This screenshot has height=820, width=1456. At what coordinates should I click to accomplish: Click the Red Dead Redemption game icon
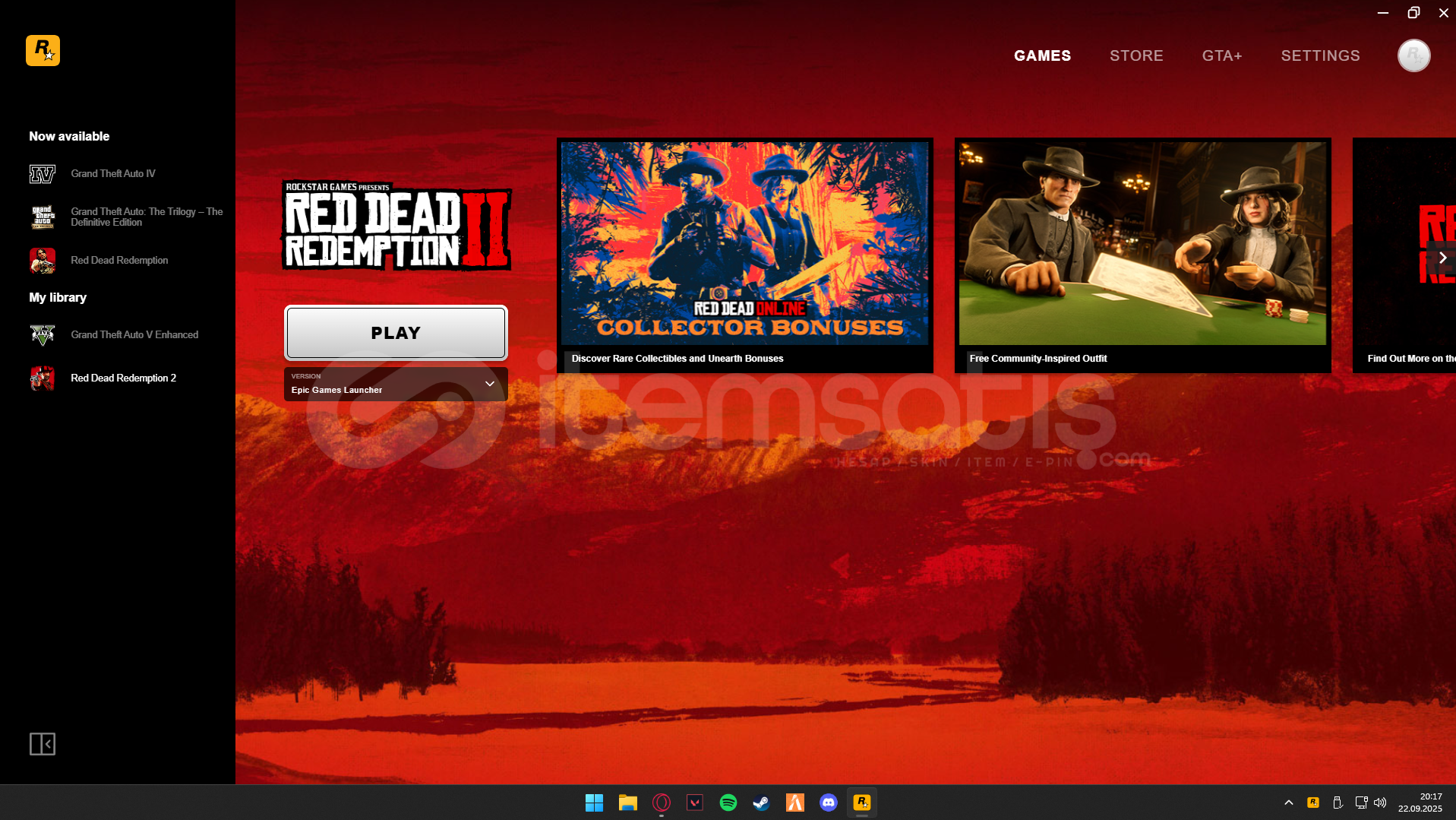(x=43, y=261)
